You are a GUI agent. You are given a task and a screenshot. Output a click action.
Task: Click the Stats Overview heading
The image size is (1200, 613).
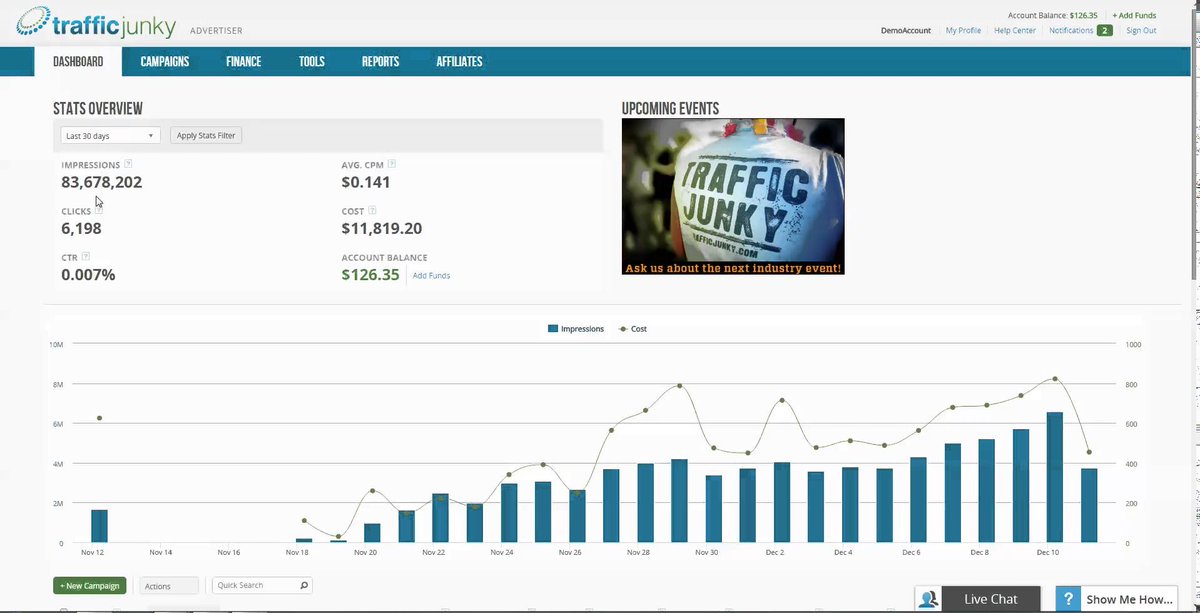tap(98, 108)
